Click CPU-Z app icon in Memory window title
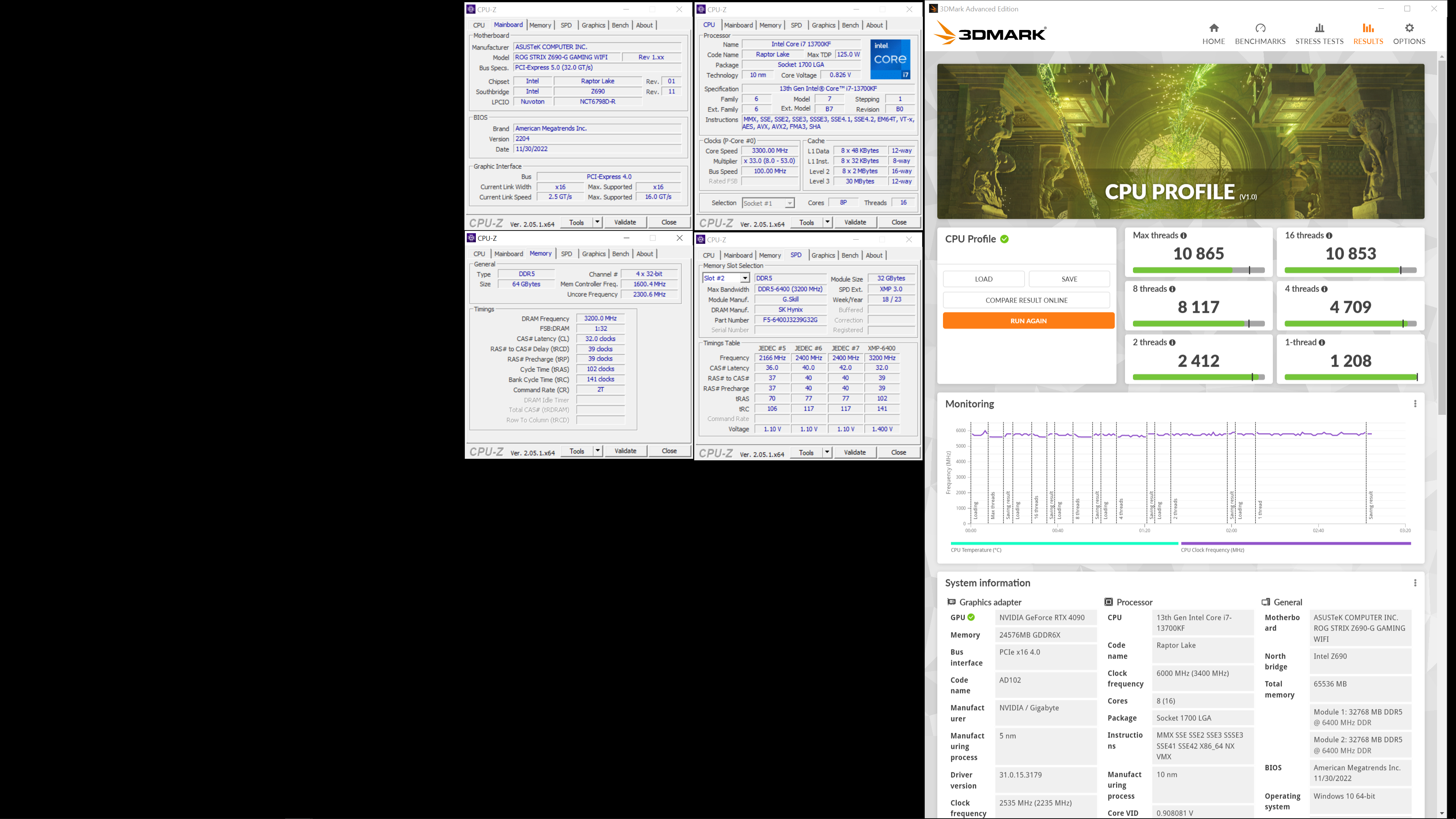1456x819 pixels. 471,238
